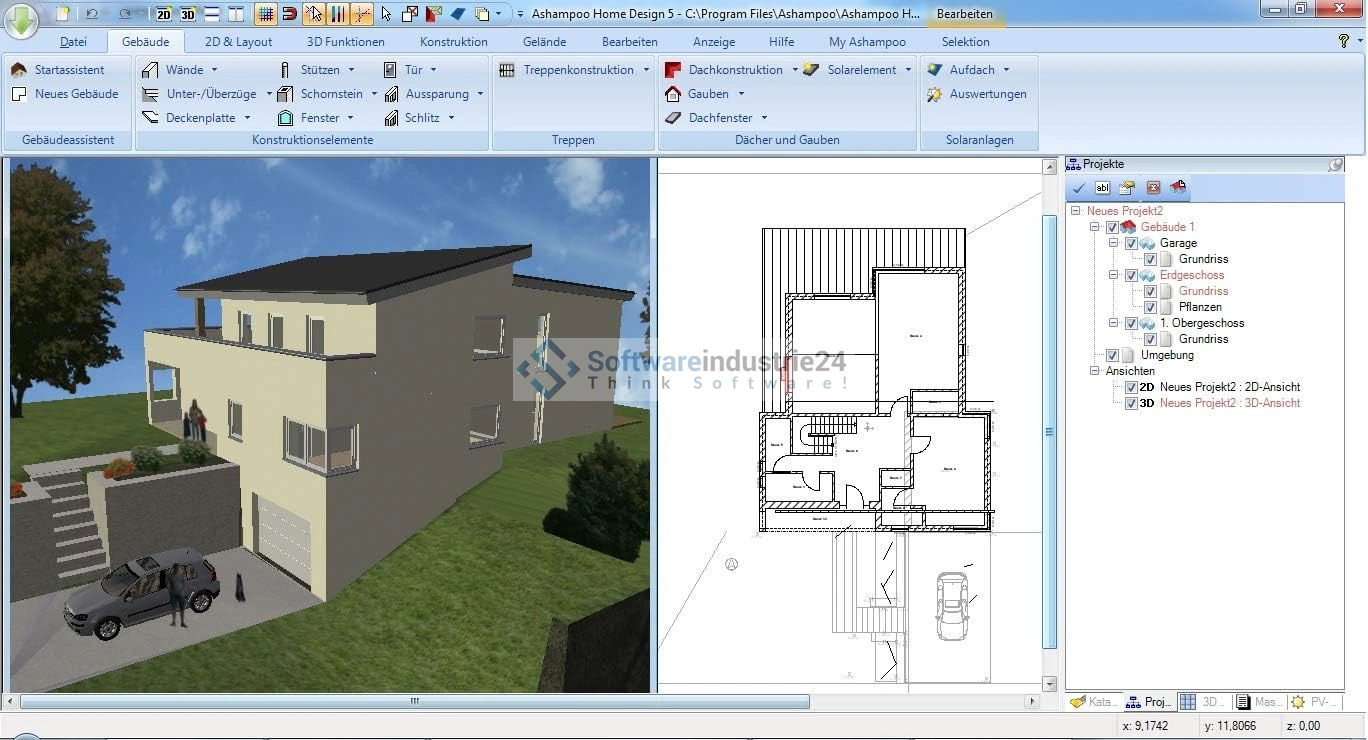Viewport: 1368px width, 740px height.
Task: Click the horizontal scrollbar below the 3D view
Action: pos(414,702)
